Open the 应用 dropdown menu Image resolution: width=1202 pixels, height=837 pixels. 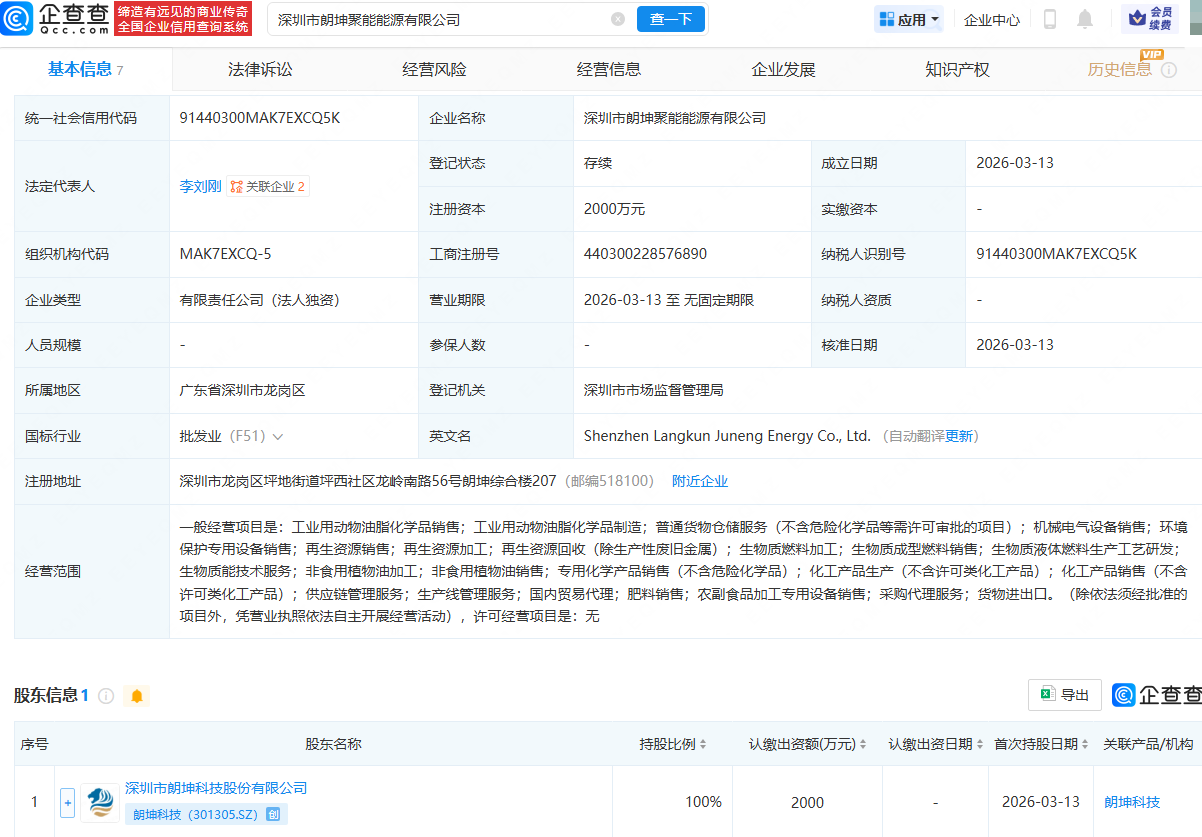(x=908, y=18)
